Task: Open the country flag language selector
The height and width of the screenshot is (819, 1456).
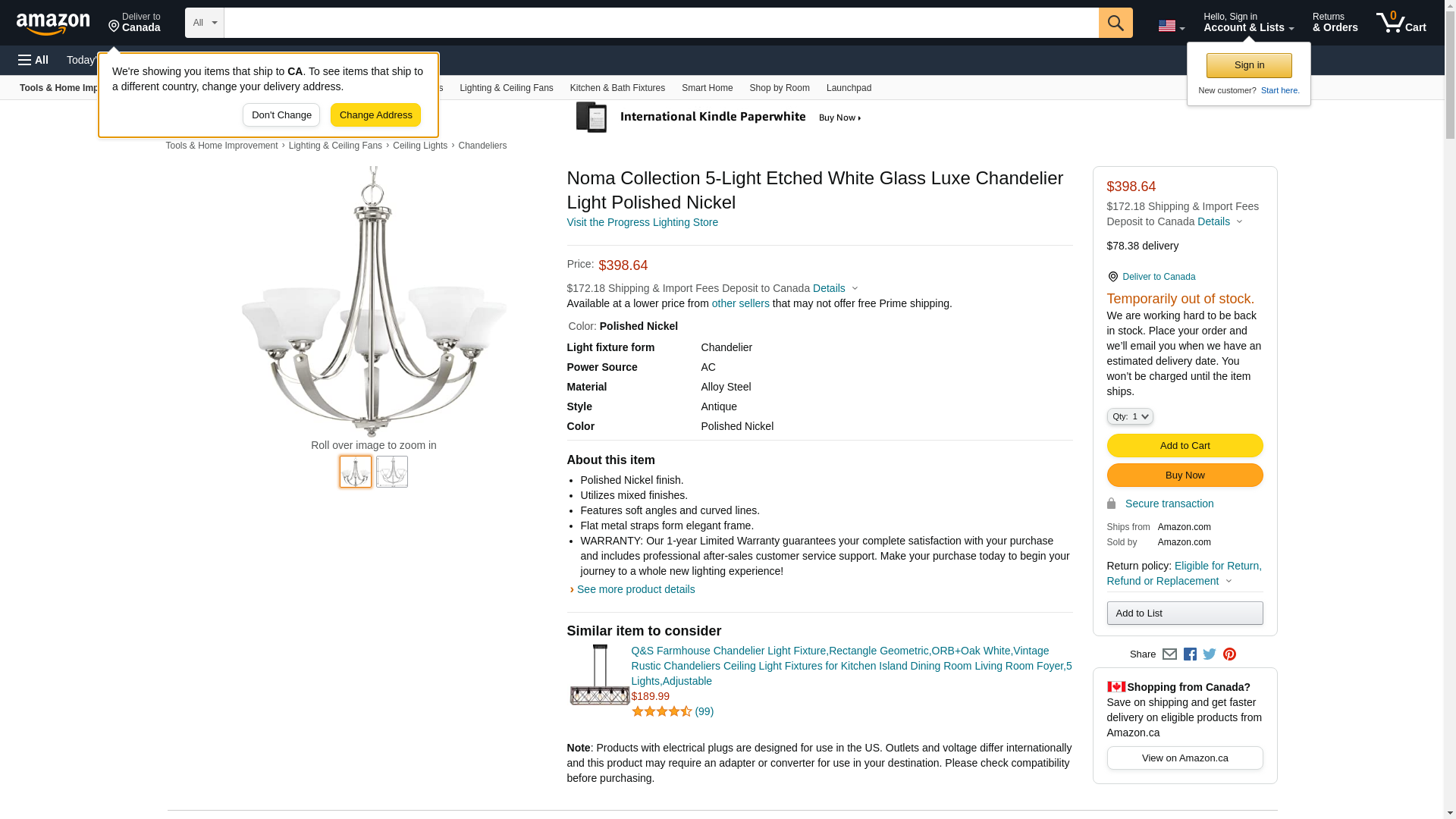Action: tap(1171, 26)
